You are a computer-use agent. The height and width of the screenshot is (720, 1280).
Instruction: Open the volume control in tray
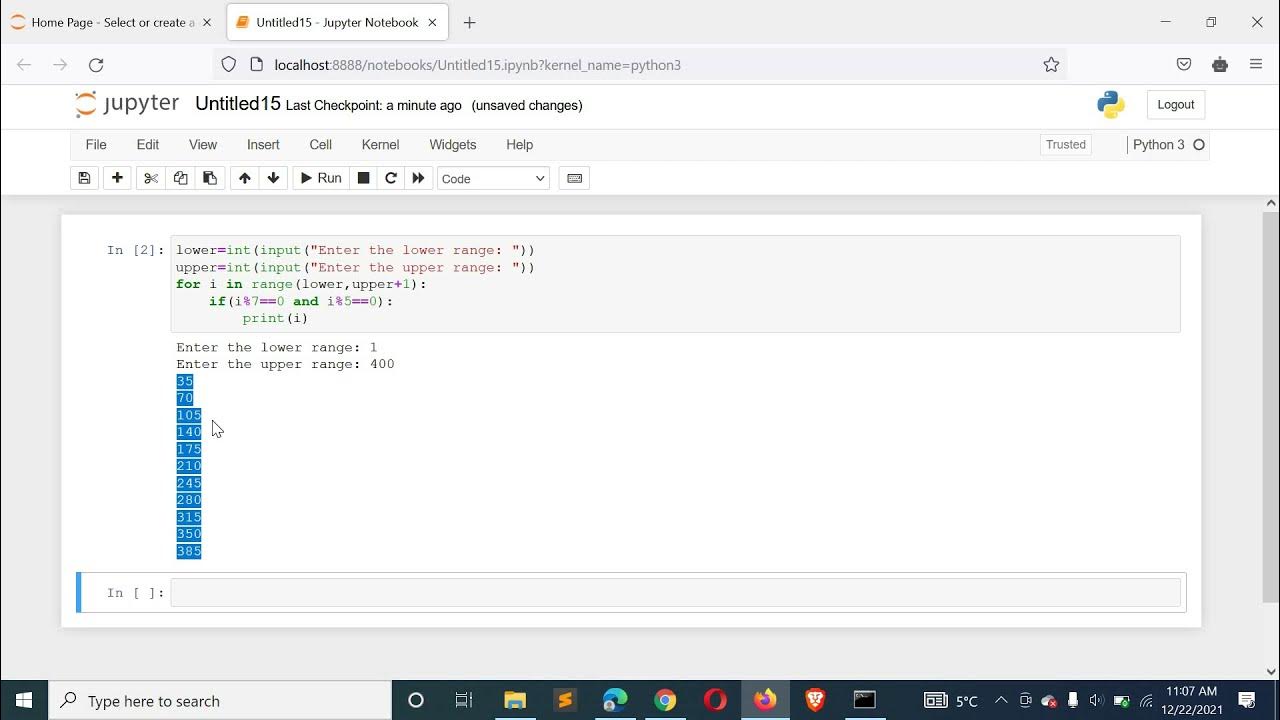[1096, 700]
